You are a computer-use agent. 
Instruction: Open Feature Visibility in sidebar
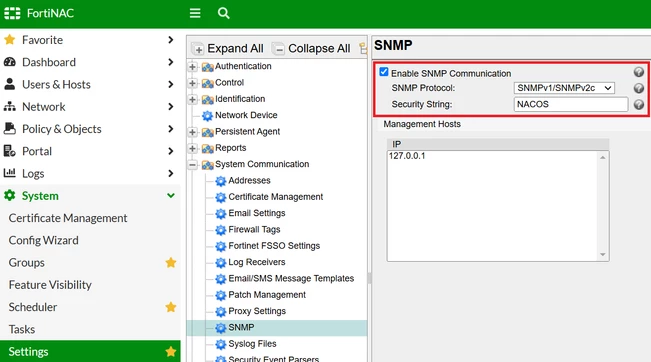tap(50, 285)
